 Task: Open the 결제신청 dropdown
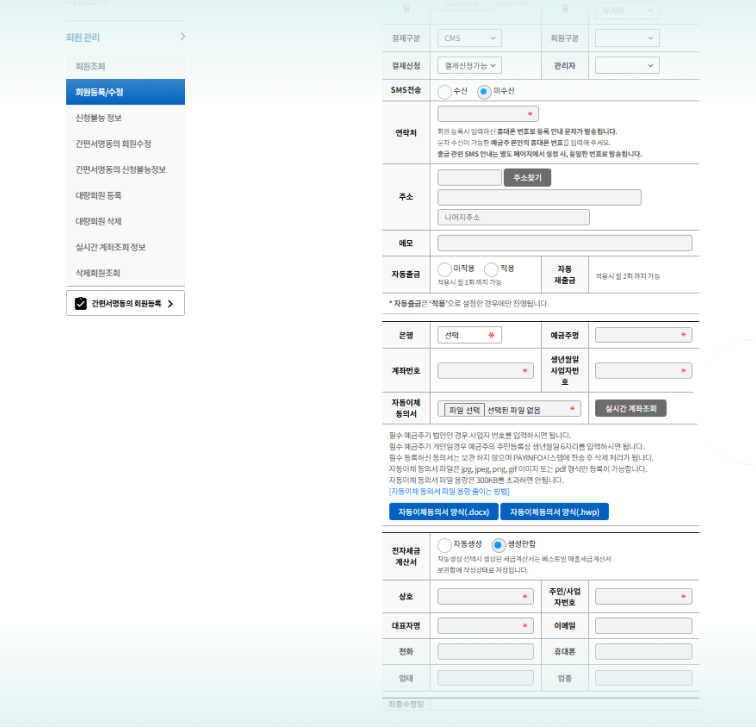tap(469, 66)
